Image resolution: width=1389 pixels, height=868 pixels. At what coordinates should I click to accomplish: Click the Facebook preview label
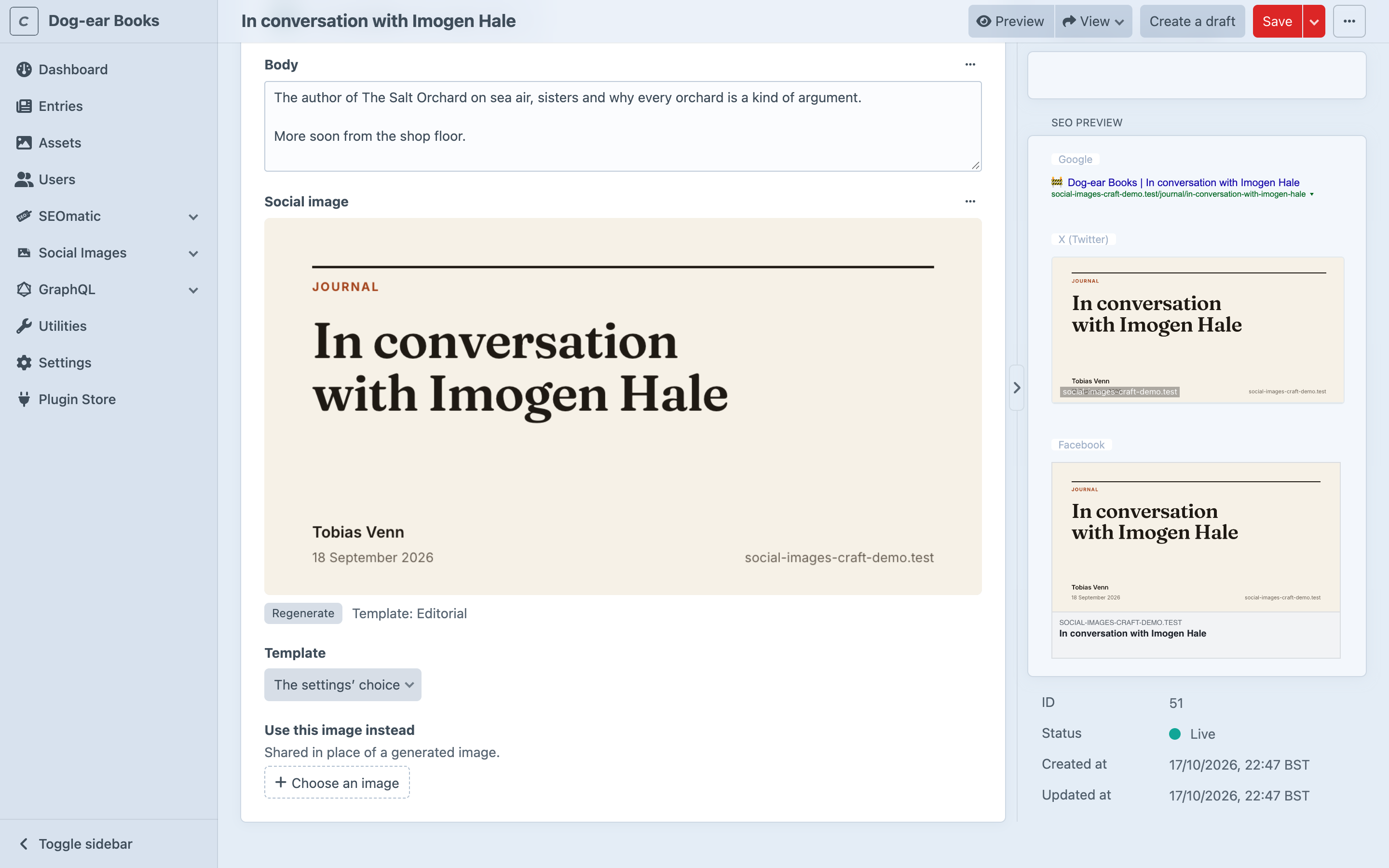coord(1081,445)
